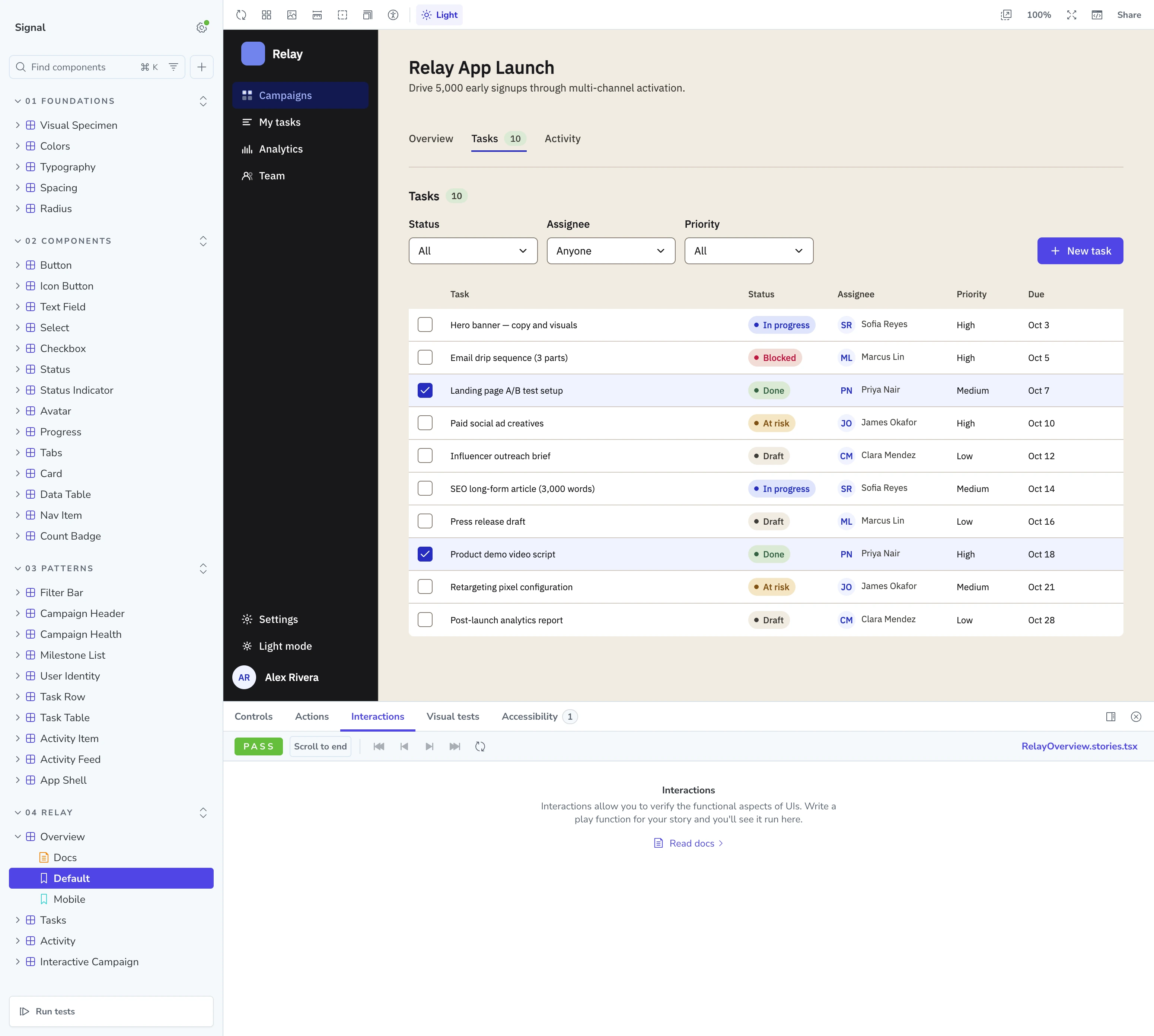Click previous step playback control
Viewport: 1154px width, 1036px height.
pos(404,746)
